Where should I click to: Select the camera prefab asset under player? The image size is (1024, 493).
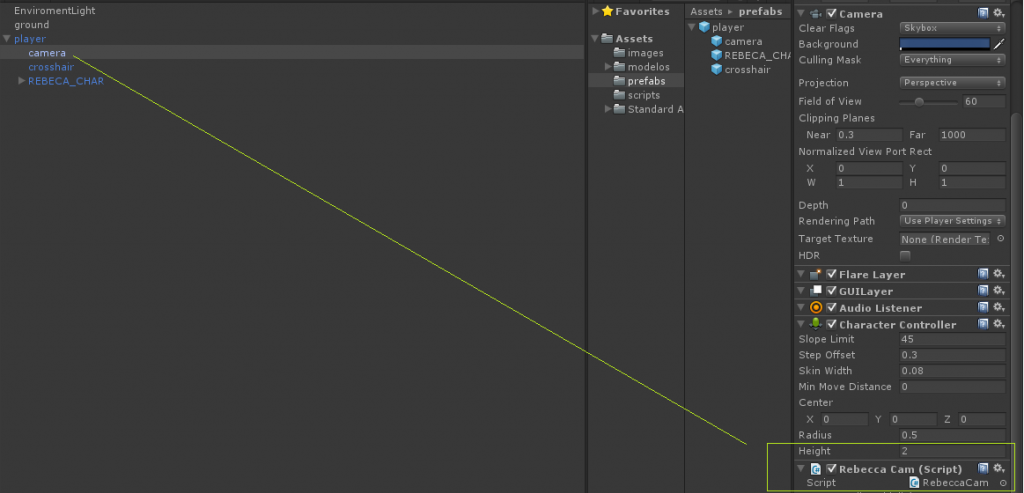743,42
